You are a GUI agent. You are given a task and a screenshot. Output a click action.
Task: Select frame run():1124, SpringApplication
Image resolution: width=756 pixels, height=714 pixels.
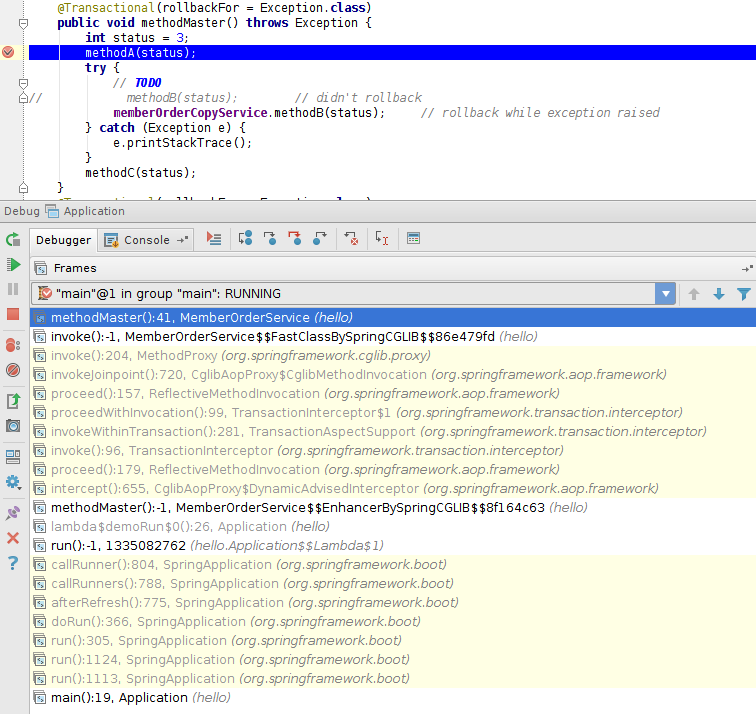tap(393, 660)
